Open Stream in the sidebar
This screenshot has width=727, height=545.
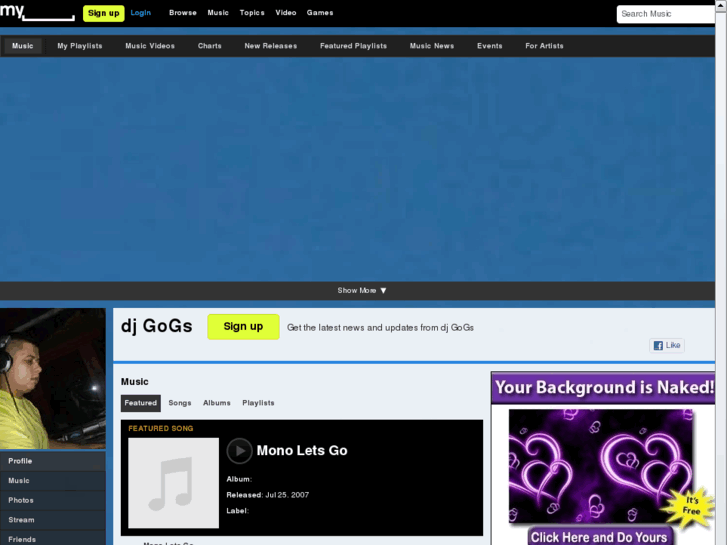coord(53,520)
